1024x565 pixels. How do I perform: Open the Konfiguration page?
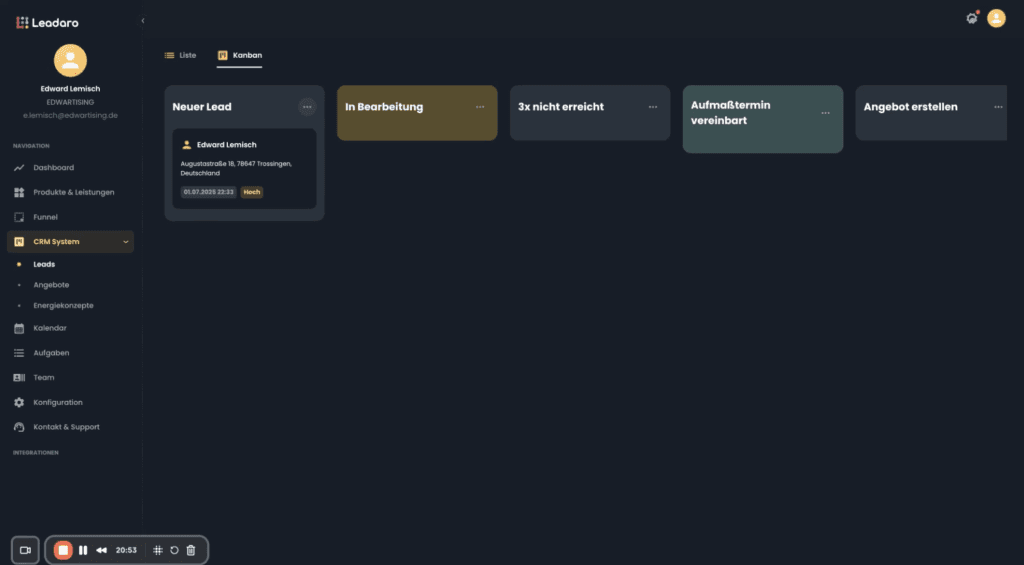(x=71, y=403)
